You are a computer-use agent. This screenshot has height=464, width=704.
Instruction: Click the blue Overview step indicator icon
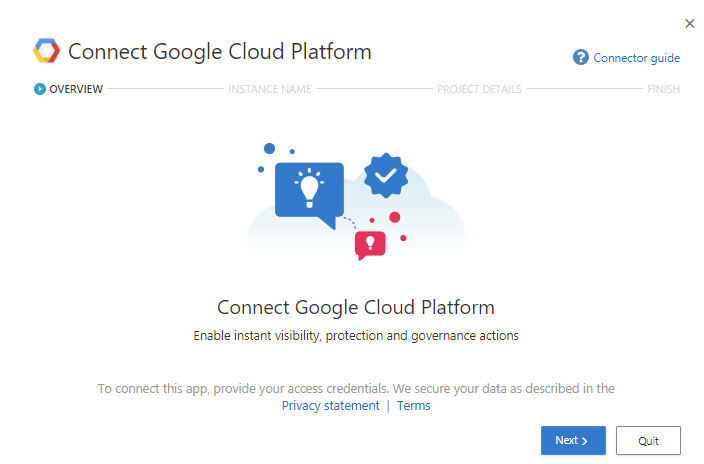[40, 89]
